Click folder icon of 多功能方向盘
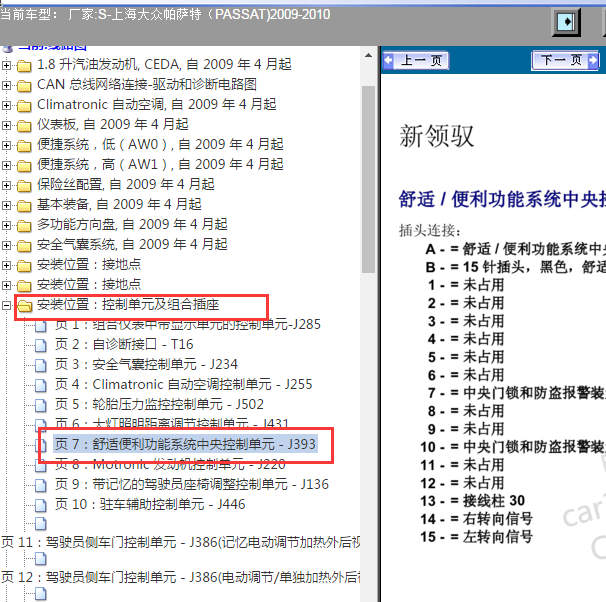Image resolution: width=606 pixels, height=602 pixels. 24,226
